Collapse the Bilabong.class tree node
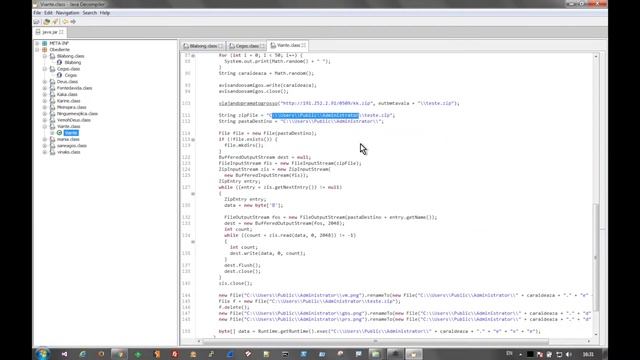The height and width of the screenshot is (360, 640). (x=45, y=56)
